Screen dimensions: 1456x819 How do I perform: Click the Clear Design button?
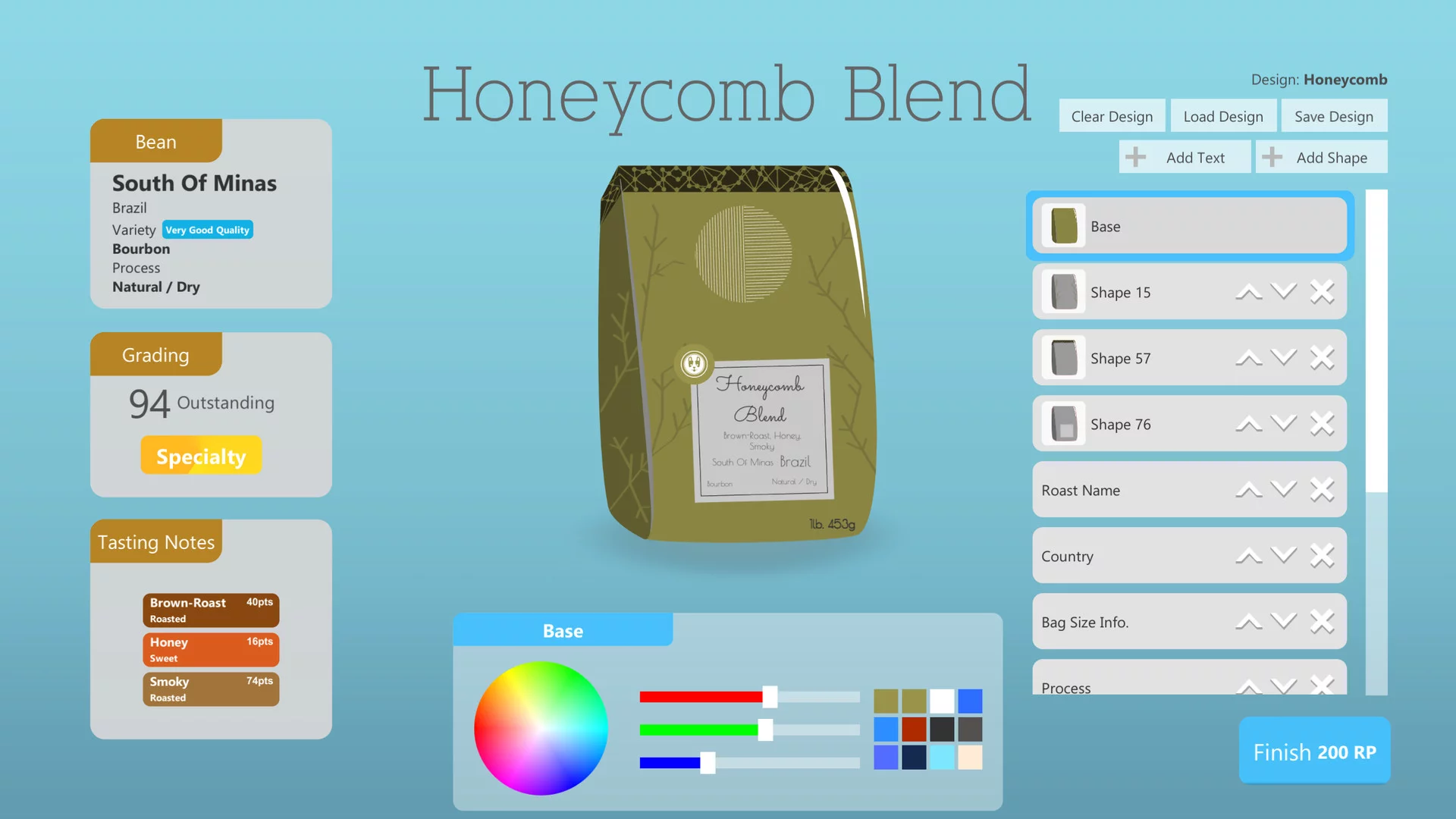click(1112, 116)
